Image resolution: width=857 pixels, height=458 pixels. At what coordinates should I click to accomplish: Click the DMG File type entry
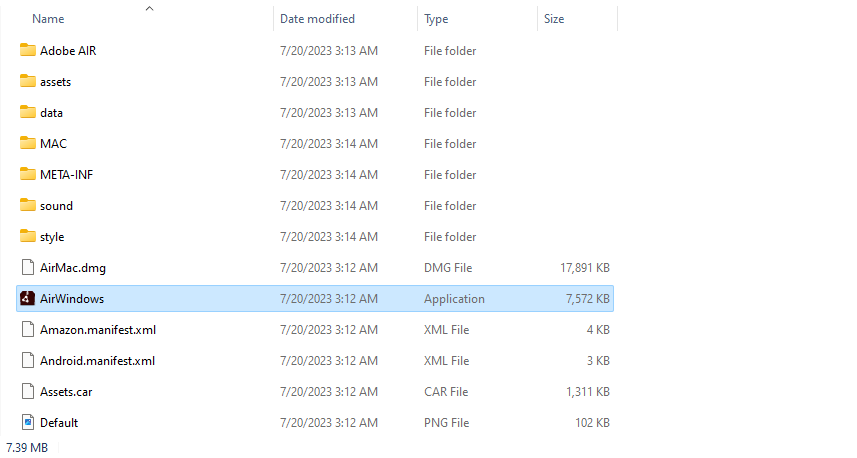point(446,268)
